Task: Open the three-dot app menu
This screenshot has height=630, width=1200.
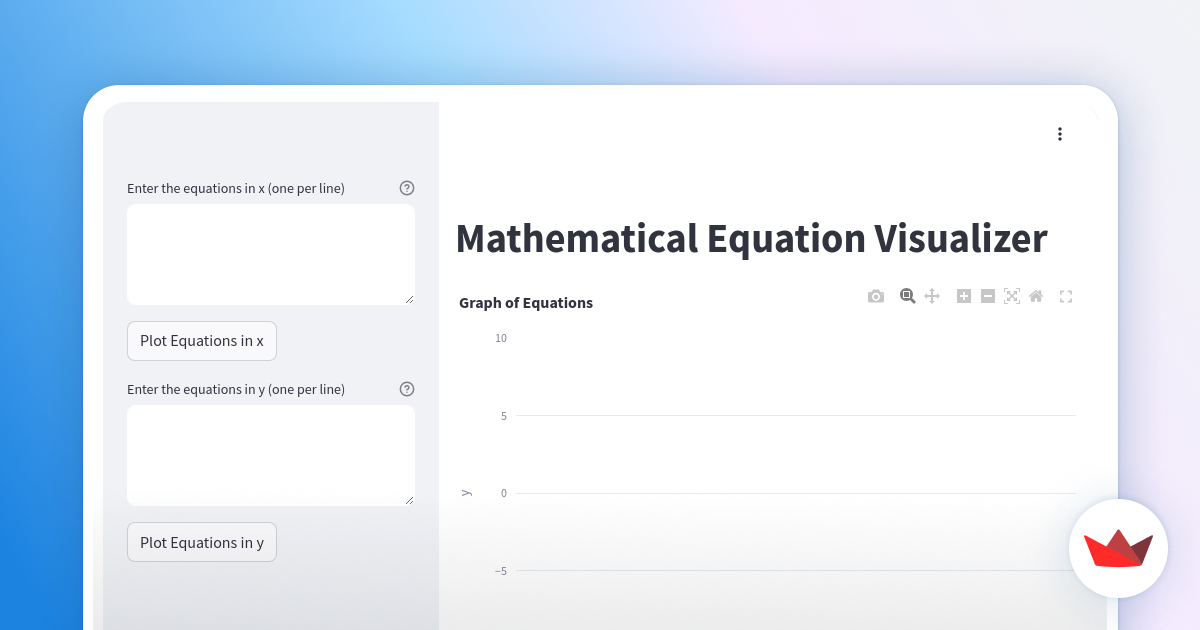Action: pyautogui.click(x=1060, y=133)
